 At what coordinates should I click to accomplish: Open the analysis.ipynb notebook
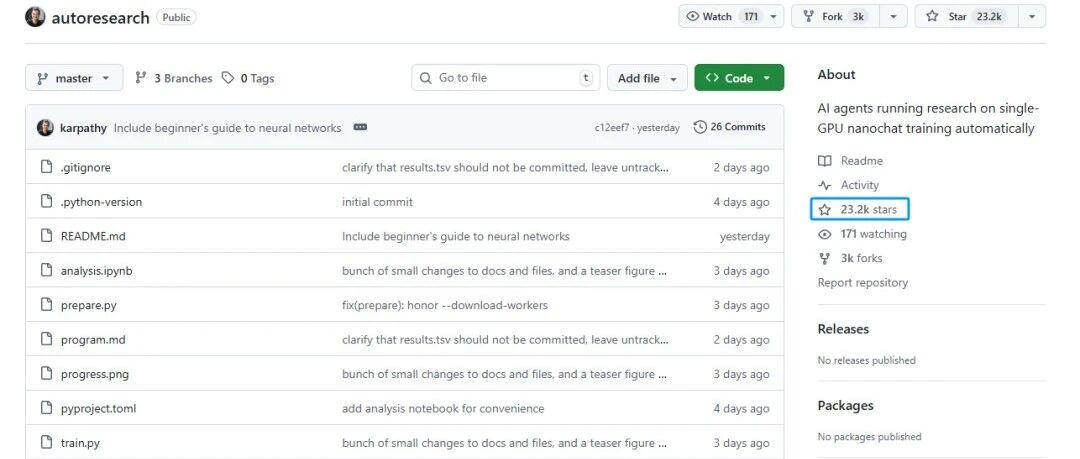click(x=96, y=271)
